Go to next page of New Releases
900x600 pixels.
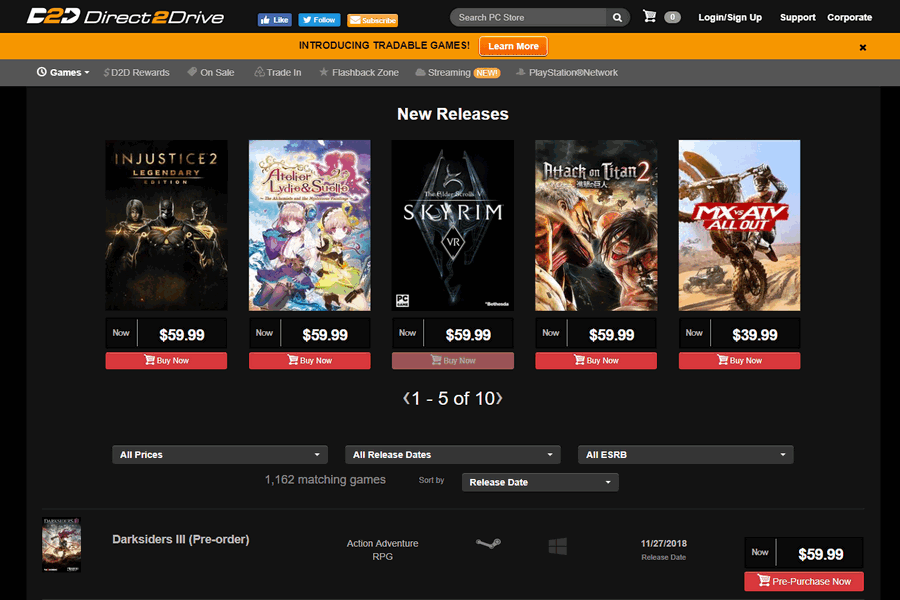(x=499, y=399)
